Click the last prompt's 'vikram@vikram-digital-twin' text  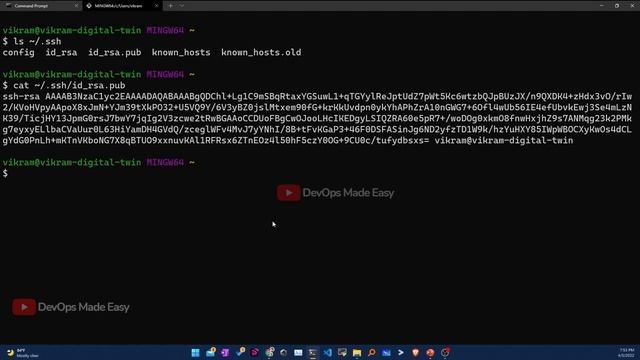coord(72,162)
